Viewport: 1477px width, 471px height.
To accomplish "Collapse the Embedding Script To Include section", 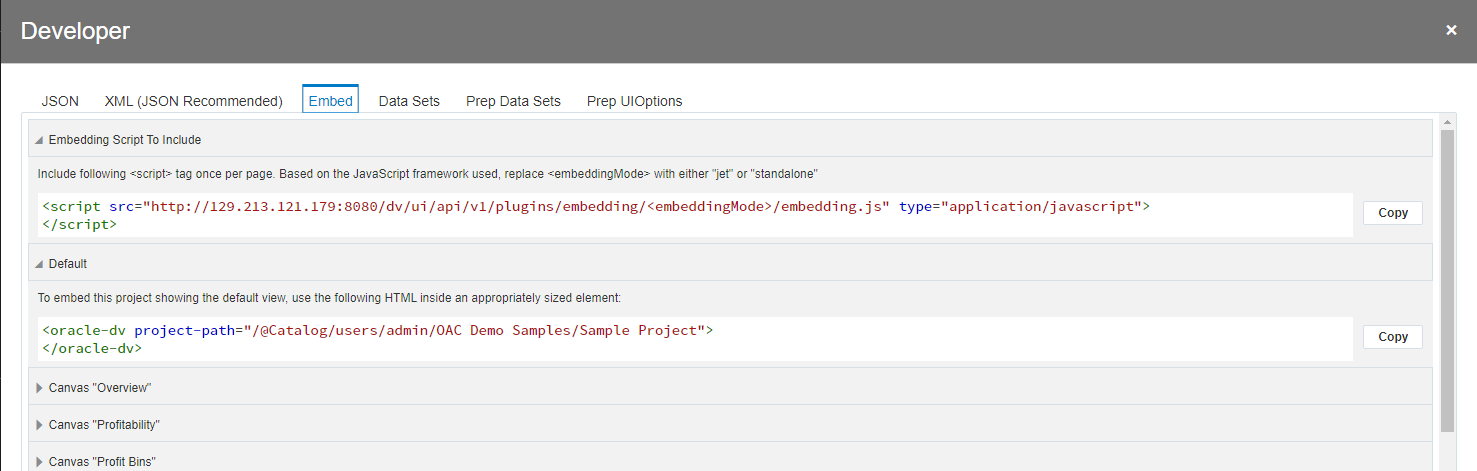I will pyautogui.click(x=39, y=140).
